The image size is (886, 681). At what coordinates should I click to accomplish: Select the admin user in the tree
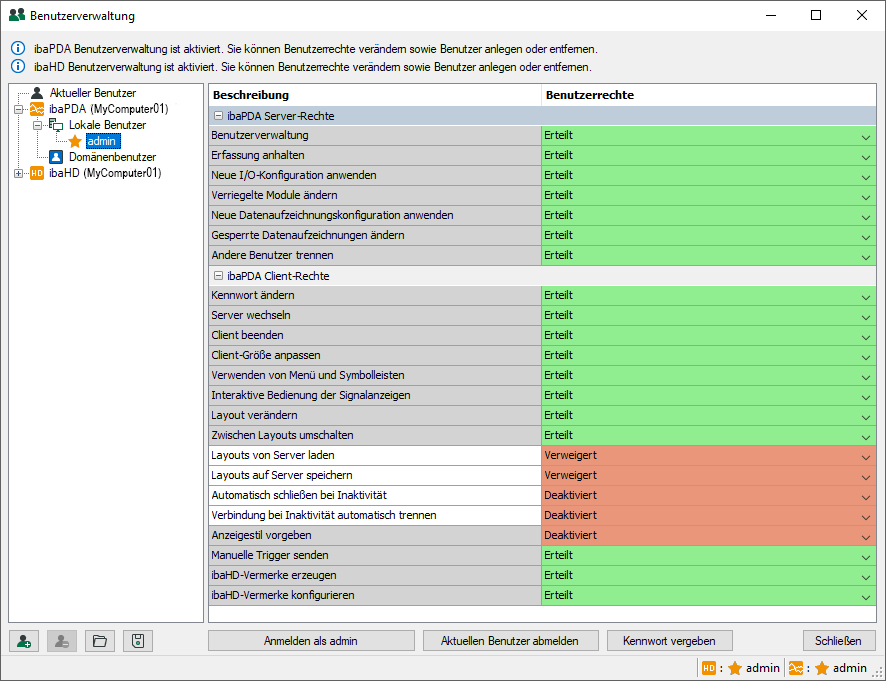tap(101, 141)
